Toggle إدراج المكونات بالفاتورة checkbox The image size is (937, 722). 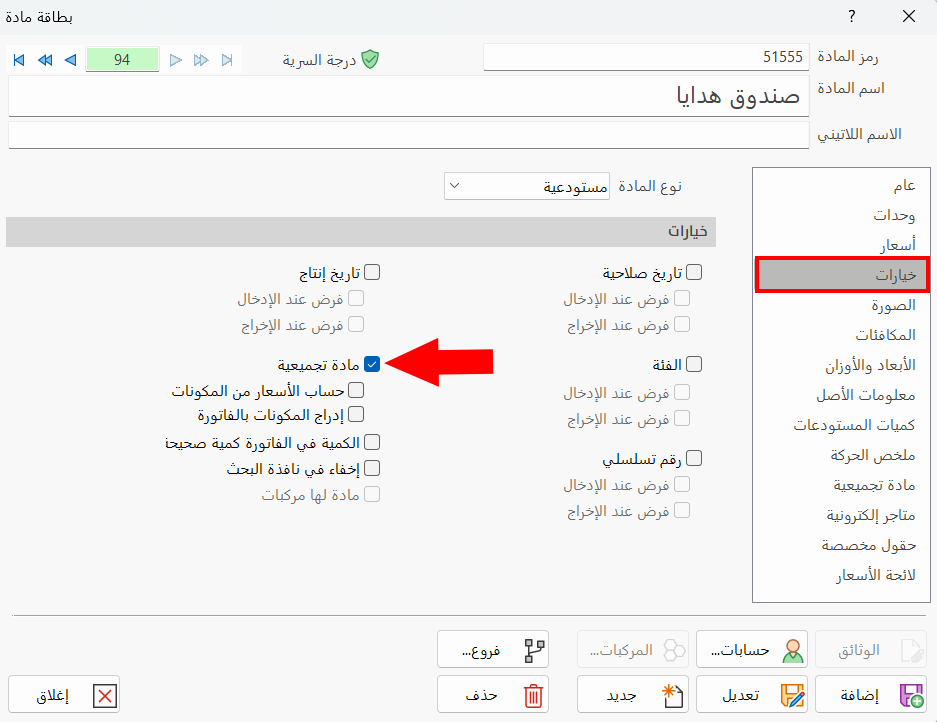356,414
